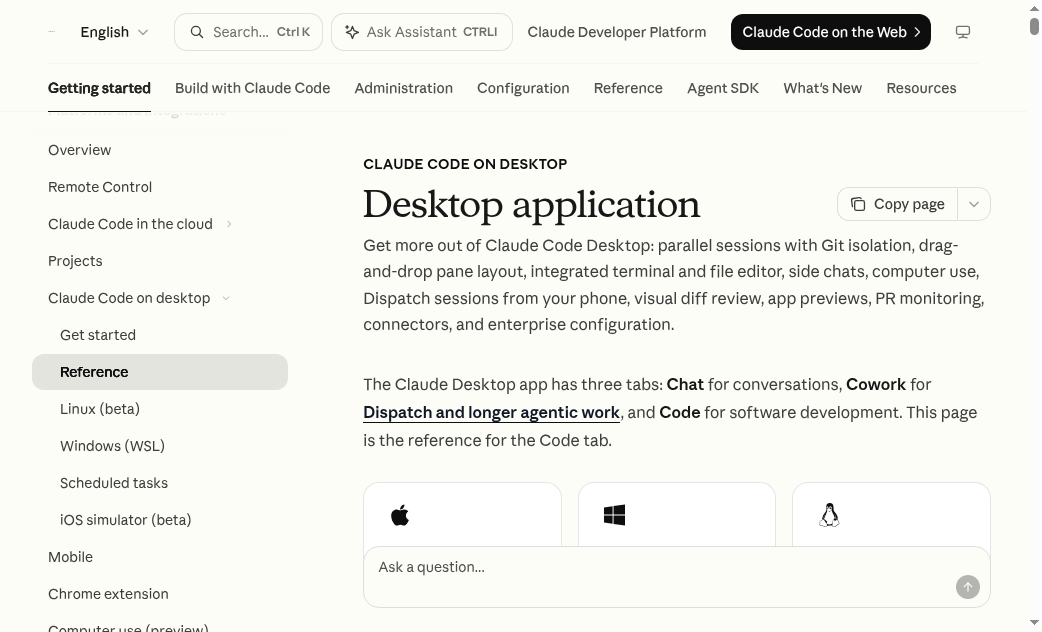
Task: Open Chrome extension sidebar page
Action: point(159,594)
